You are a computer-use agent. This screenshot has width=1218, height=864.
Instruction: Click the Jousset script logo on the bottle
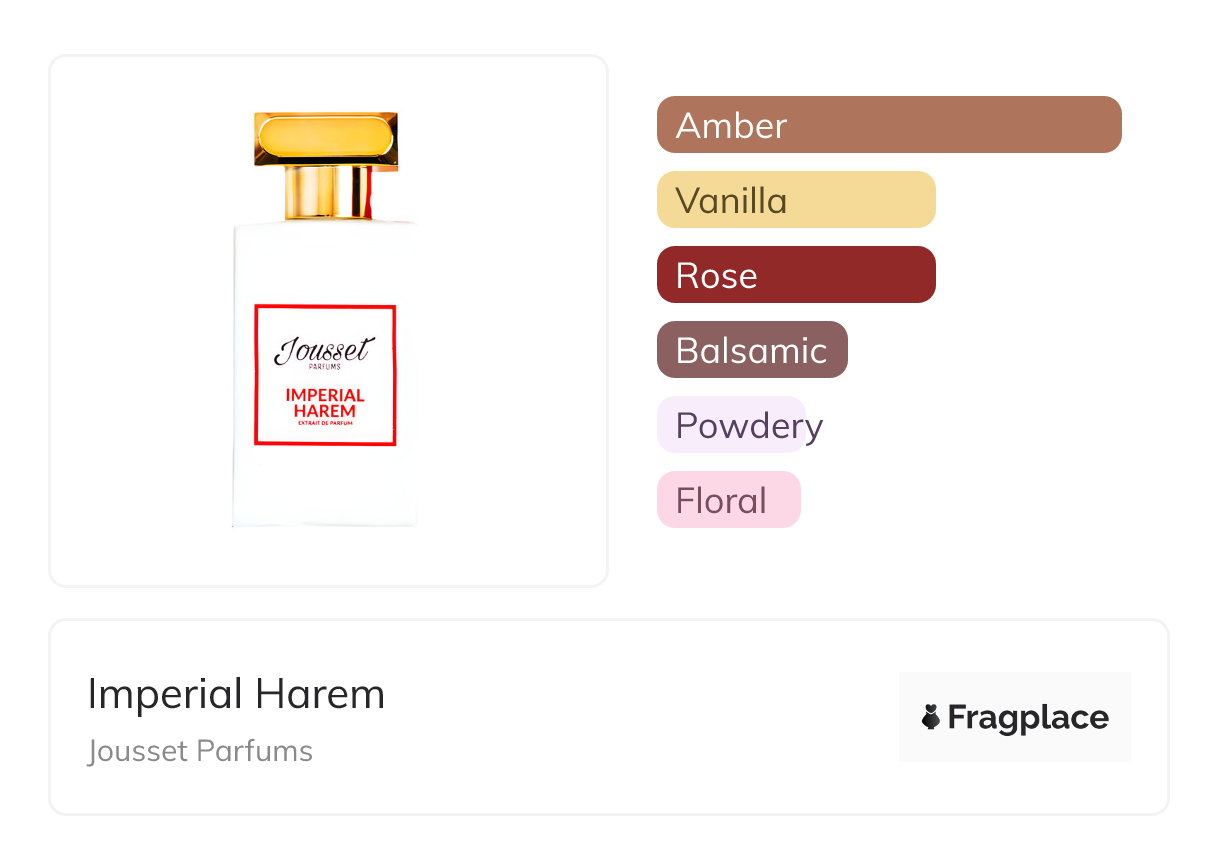324,350
